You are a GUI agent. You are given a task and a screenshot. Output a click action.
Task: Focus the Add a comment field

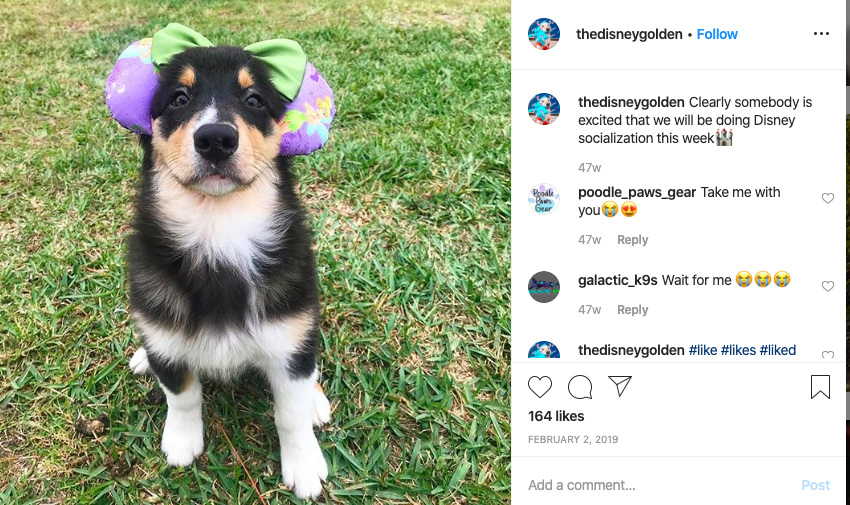[x=661, y=485]
